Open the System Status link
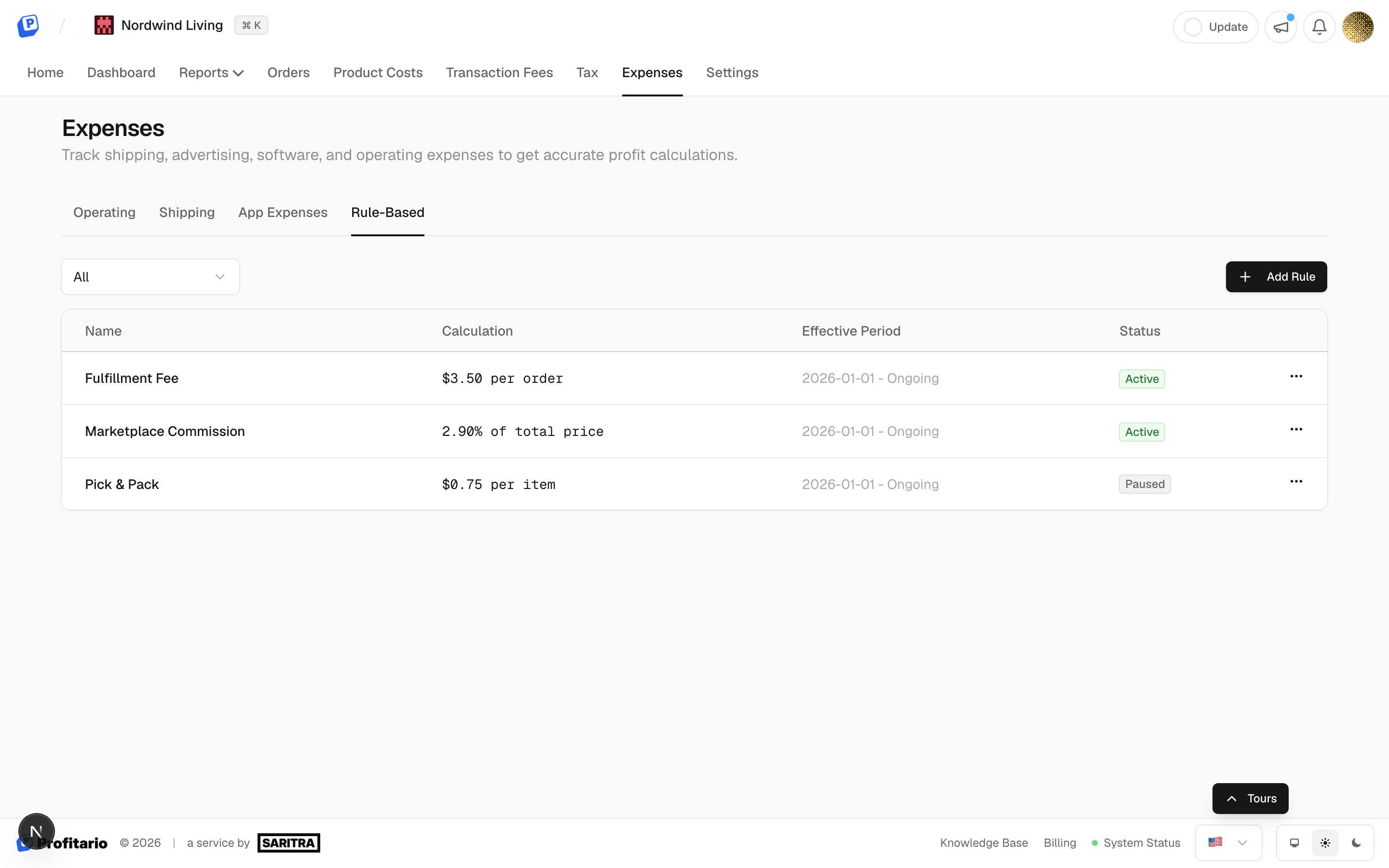1389x868 pixels. [1136, 843]
